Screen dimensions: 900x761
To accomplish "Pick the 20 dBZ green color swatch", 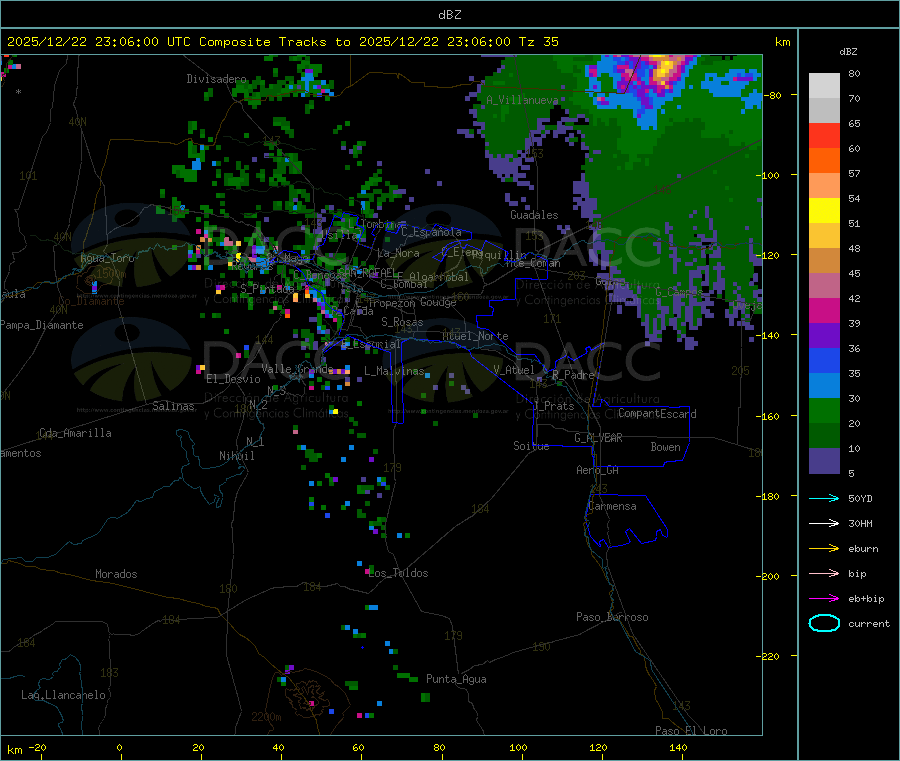I will [824, 435].
